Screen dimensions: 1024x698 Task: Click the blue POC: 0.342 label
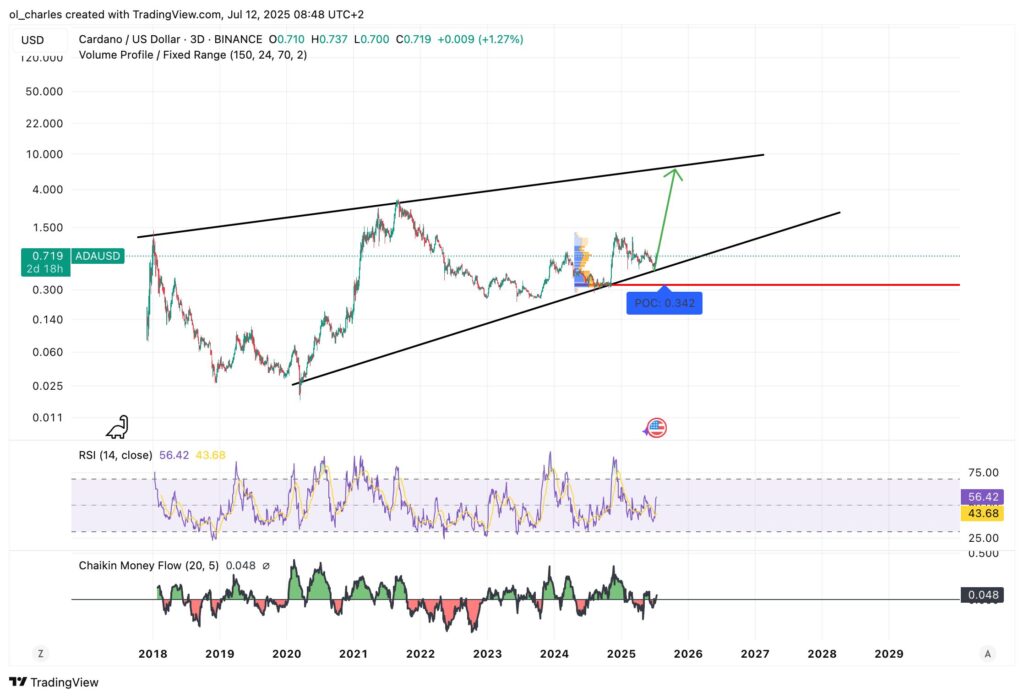(664, 303)
